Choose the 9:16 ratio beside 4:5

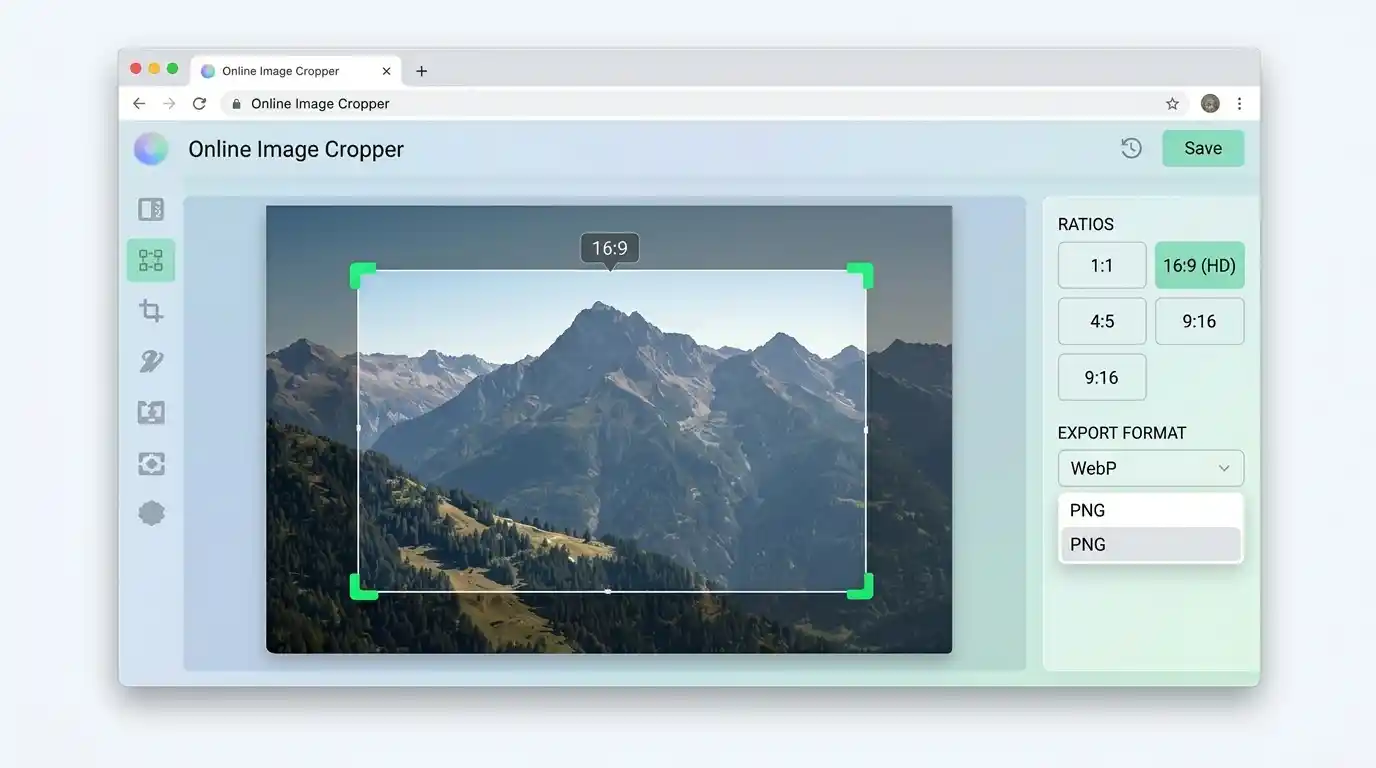[1199, 321]
